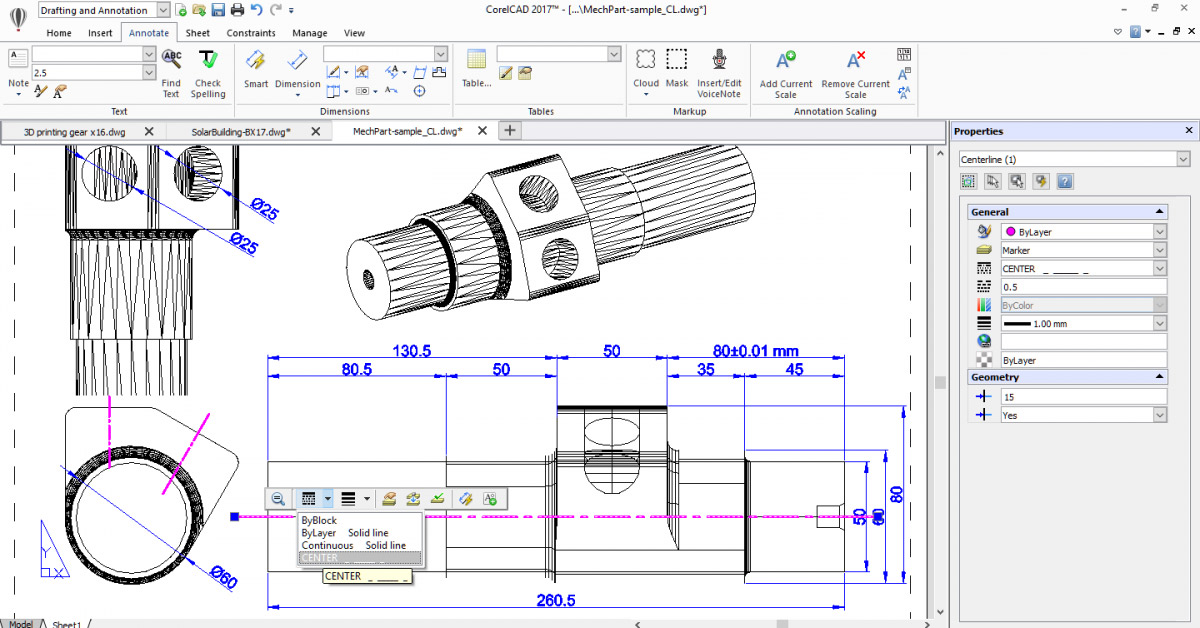1200x628 pixels.
Task: Click the center mark icon in Dimensions group
Action: coord(420,91)
